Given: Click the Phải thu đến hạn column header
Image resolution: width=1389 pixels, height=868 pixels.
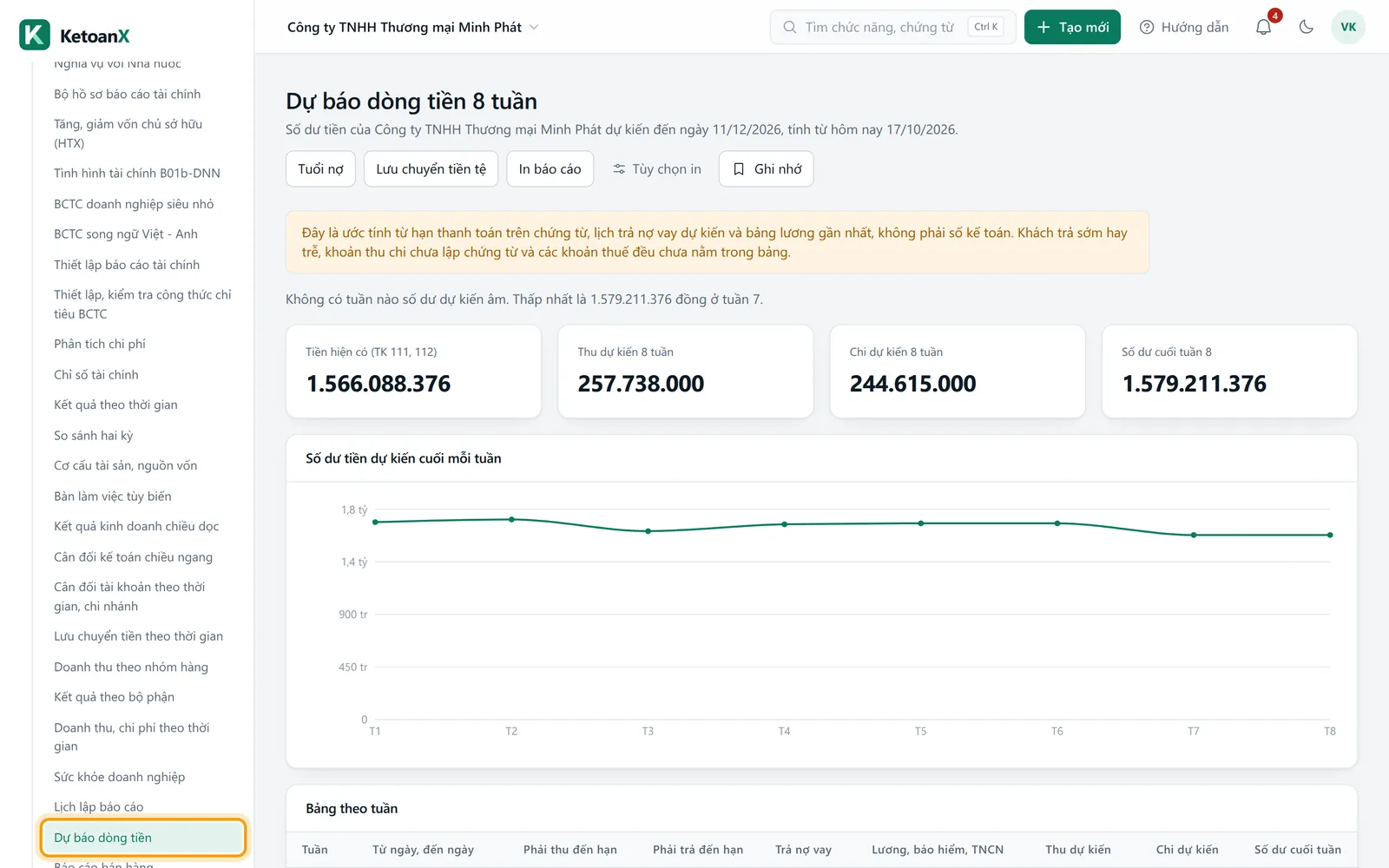Looking at the screenshot, I should [x=570, y=850].
